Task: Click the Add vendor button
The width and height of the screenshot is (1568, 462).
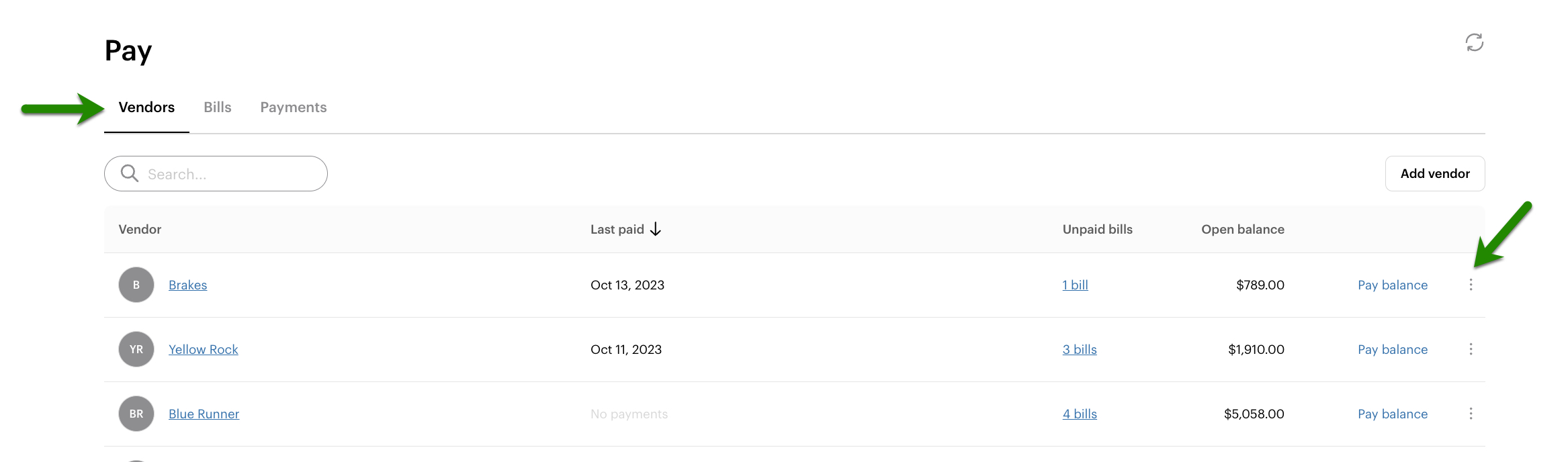Action: click(1434, 174)
